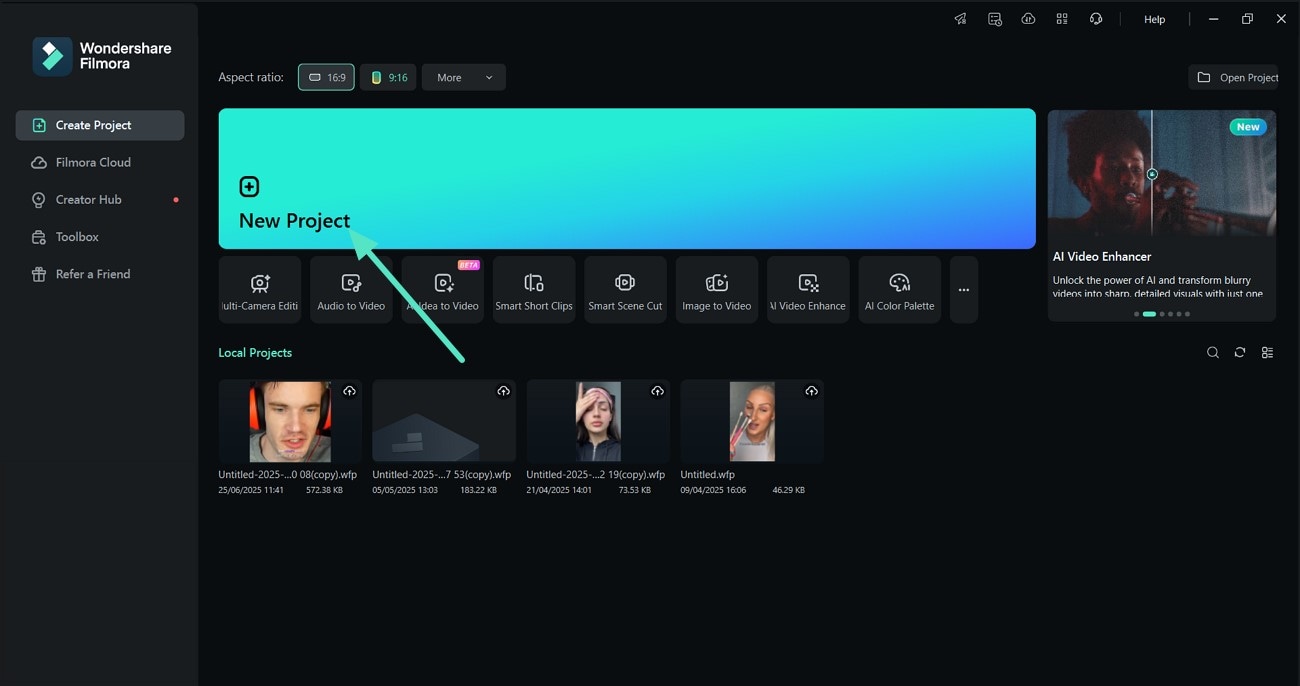Open Creator Hub section
The height and width of the screenshot is (686, 1300).
click(100, 199)
